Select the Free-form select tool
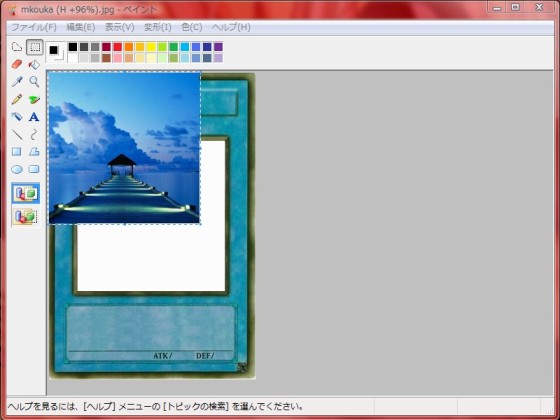Viewport: 560px width, 420px height. pyautogui.click(x=17, y=47)
